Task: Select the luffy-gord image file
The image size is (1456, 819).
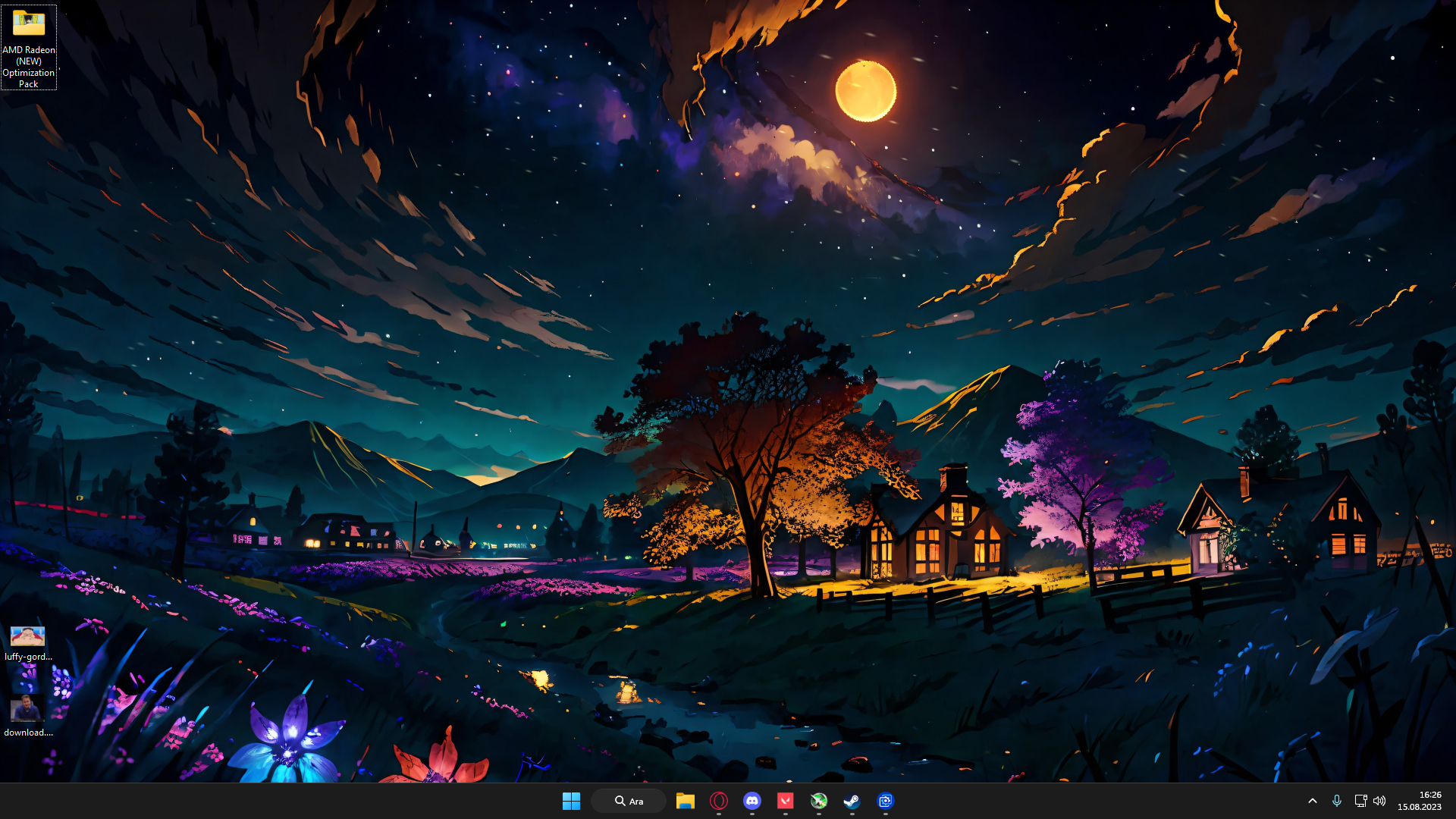Action: point(27,635)
